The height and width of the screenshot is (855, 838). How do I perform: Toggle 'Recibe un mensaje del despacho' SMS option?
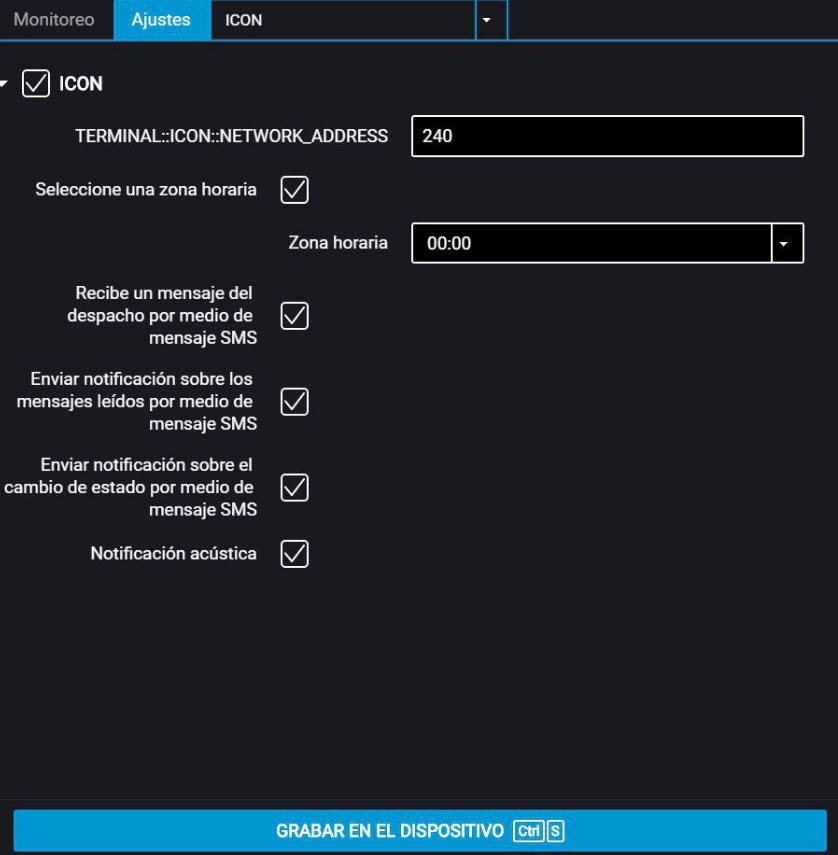click(x=294, y=315)
